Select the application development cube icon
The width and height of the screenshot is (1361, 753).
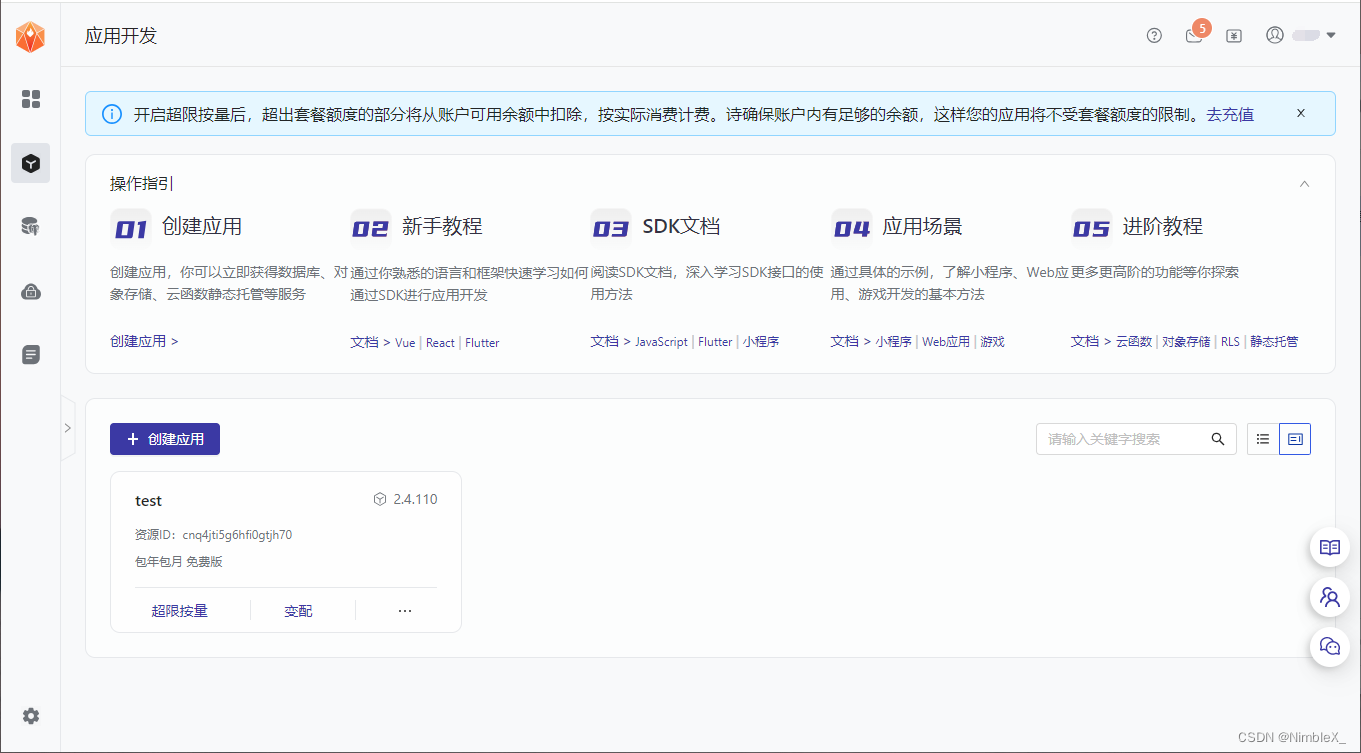[x=31, y=163]
